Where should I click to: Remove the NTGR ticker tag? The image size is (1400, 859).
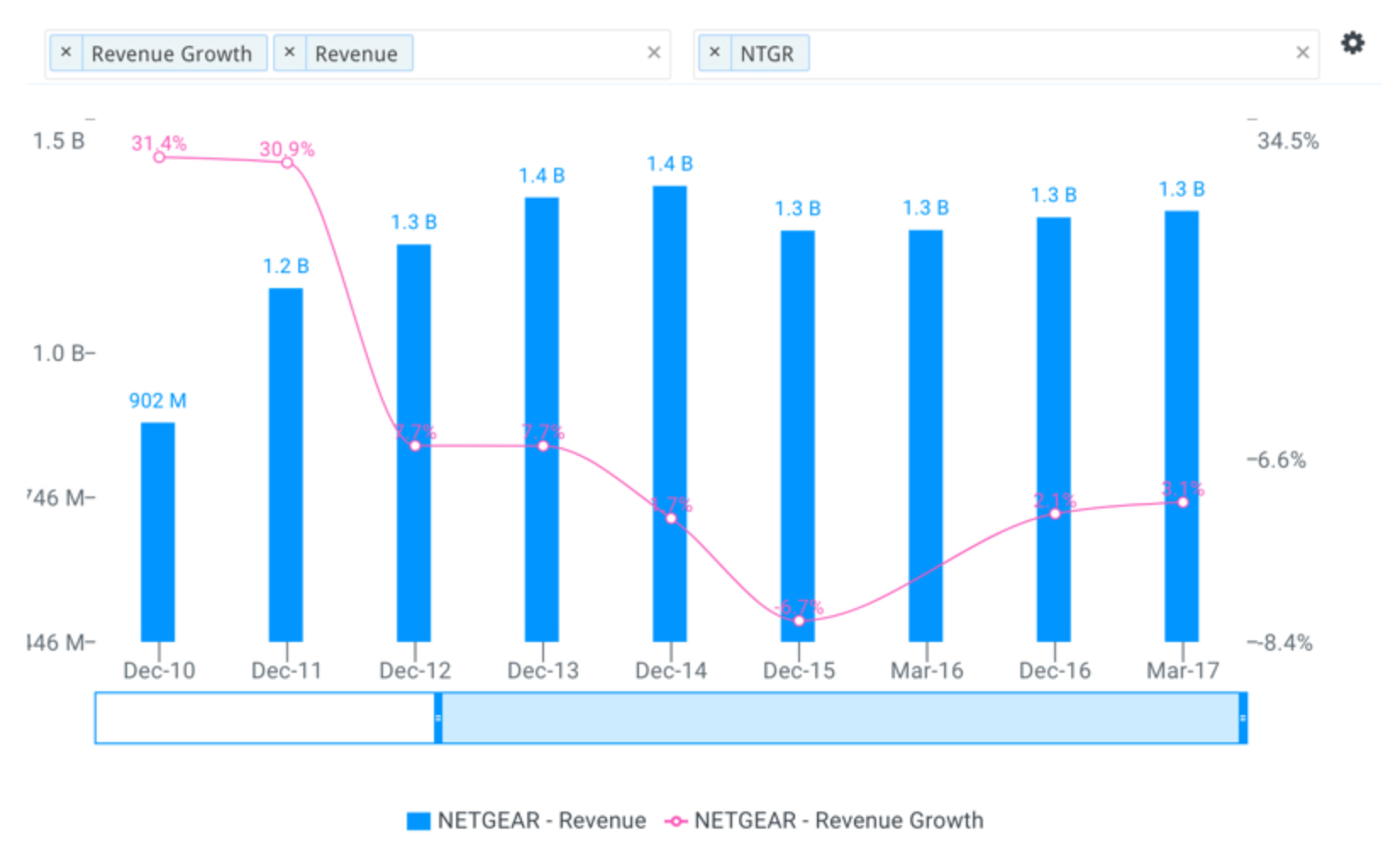click(715, 53)
